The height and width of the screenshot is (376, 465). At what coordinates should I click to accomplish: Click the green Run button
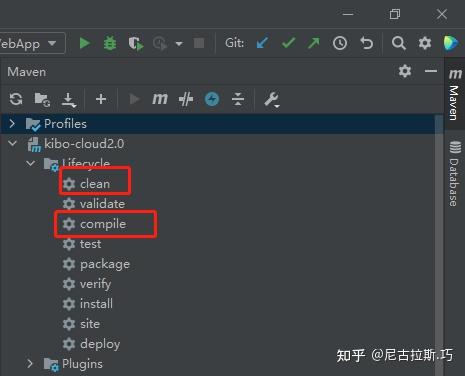point(85,43)
